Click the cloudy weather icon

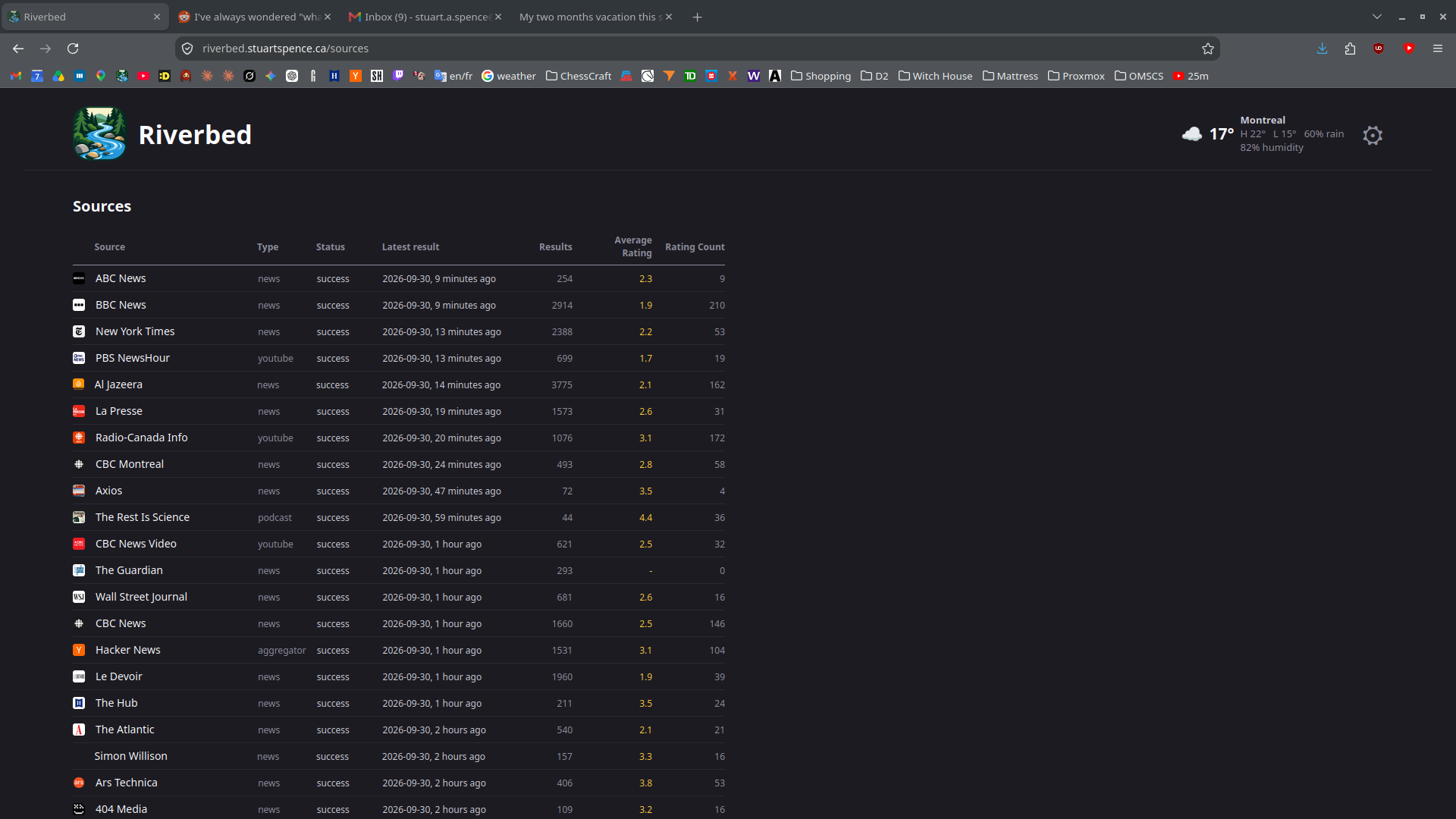tap(1191, 134)
